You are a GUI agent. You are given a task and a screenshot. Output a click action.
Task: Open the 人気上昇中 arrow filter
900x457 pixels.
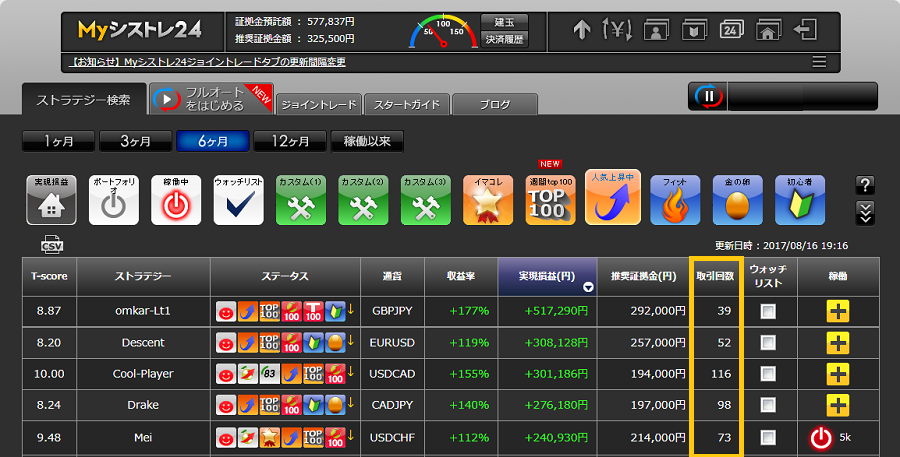[612, 197]
